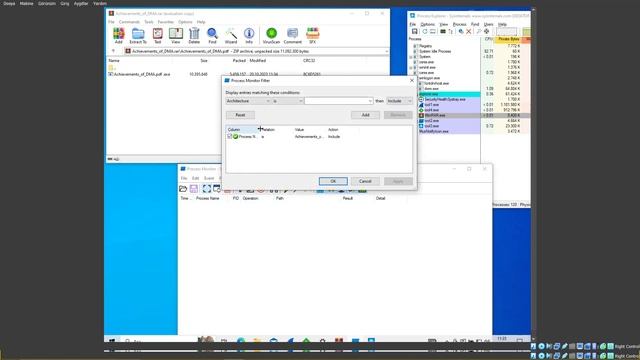Click the Refresh icon in Process Explorer toolbar
The height and width of the screenshot is (360, 640).
(424, 31)
